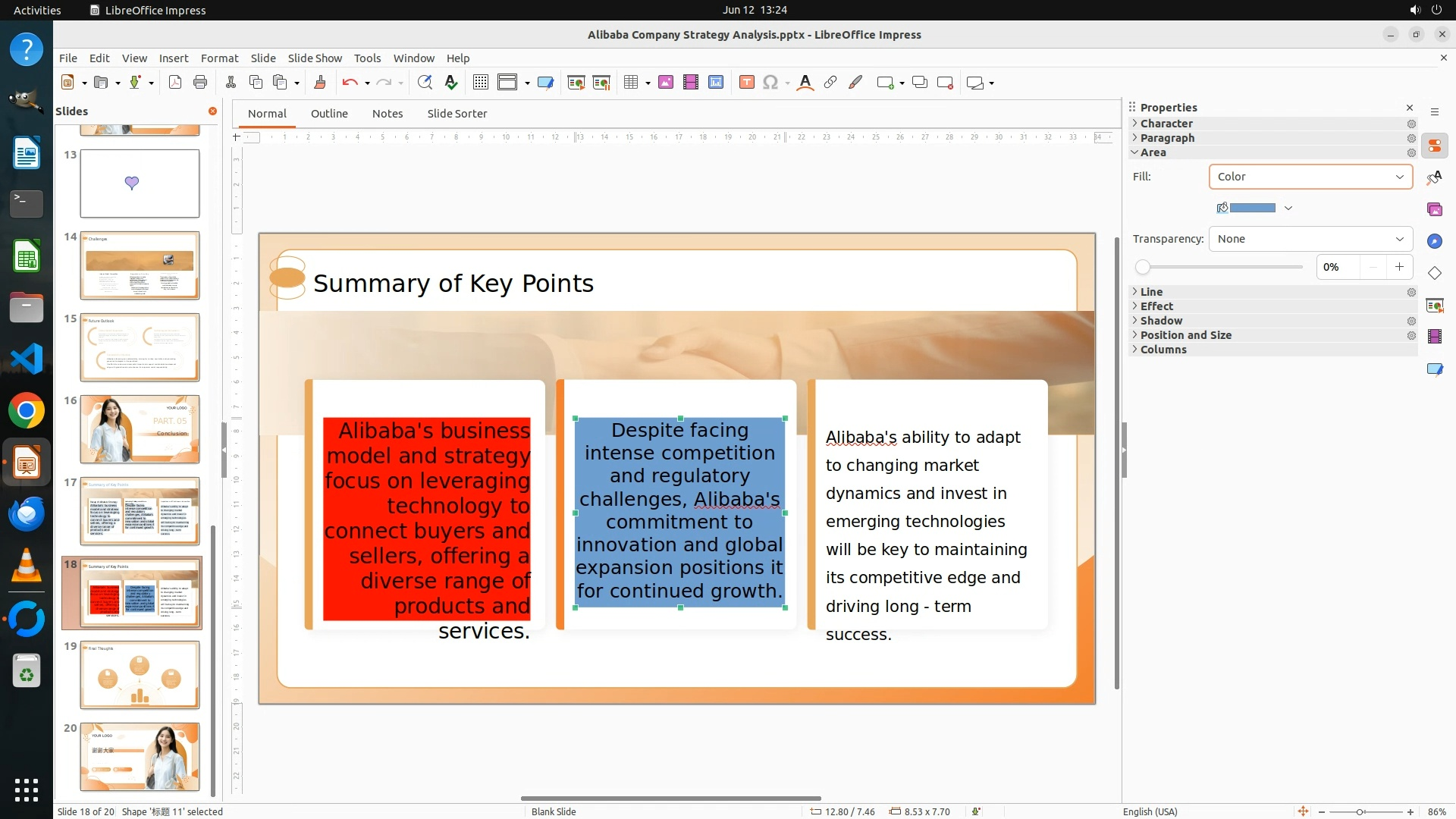Click the Spelling check icon
This screenshot has height=819, width=1456.
[x=451, y=83]
